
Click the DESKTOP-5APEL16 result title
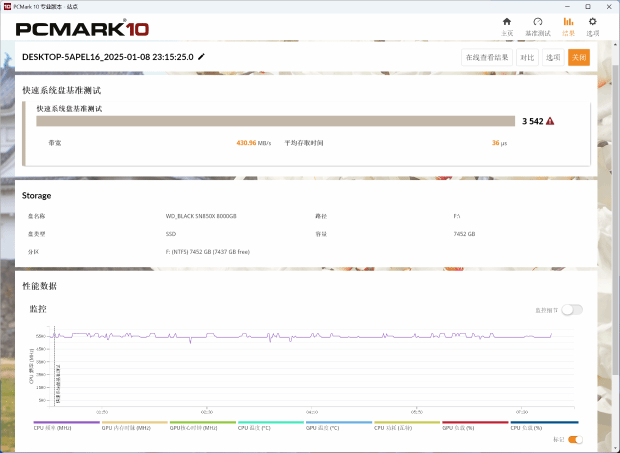pyautogui.click(x=108, y=57)
